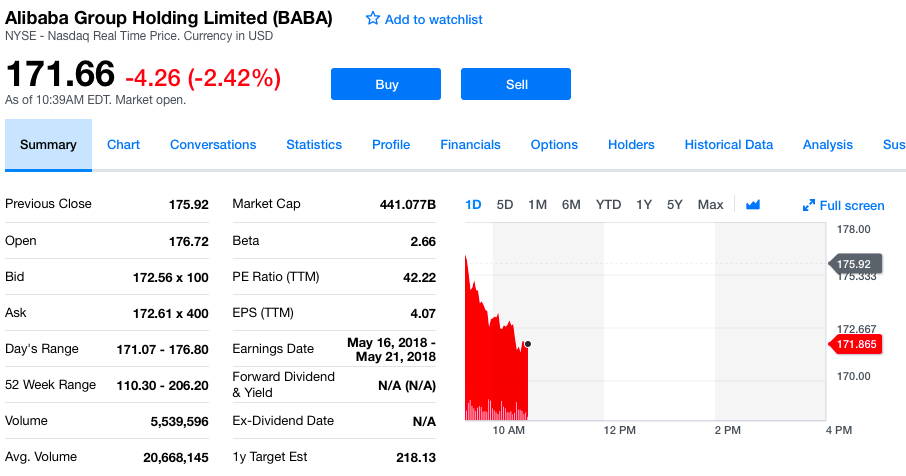The height and width of the screenshot is (476, 906).
Task: Select the 1M chart range
Action: (x=537, y=205)
